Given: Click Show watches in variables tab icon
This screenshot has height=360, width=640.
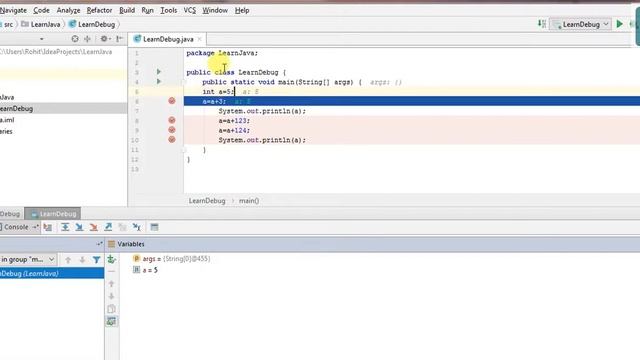Looking at the screenshot, I should pos(111,322).
